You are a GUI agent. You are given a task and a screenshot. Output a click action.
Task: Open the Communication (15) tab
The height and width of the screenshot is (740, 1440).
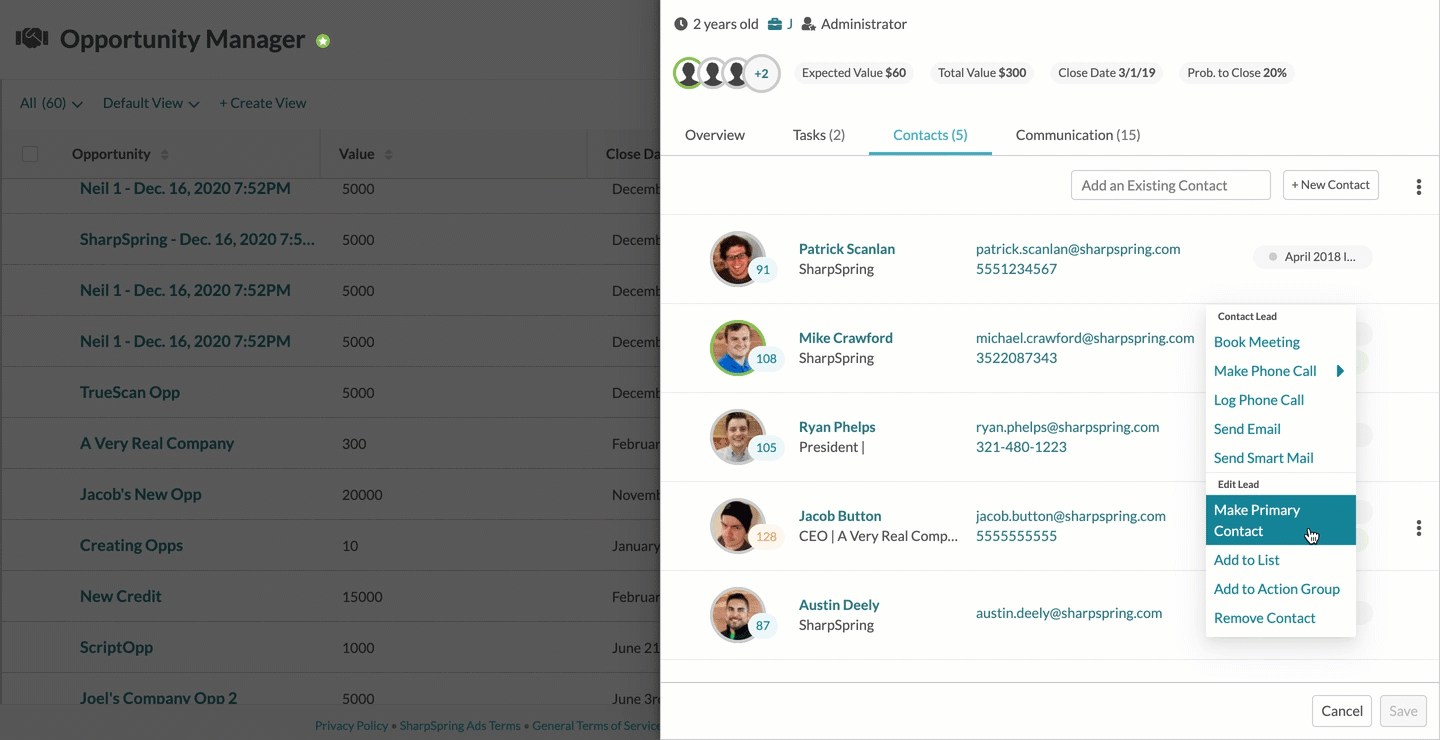pos(1078,135)
